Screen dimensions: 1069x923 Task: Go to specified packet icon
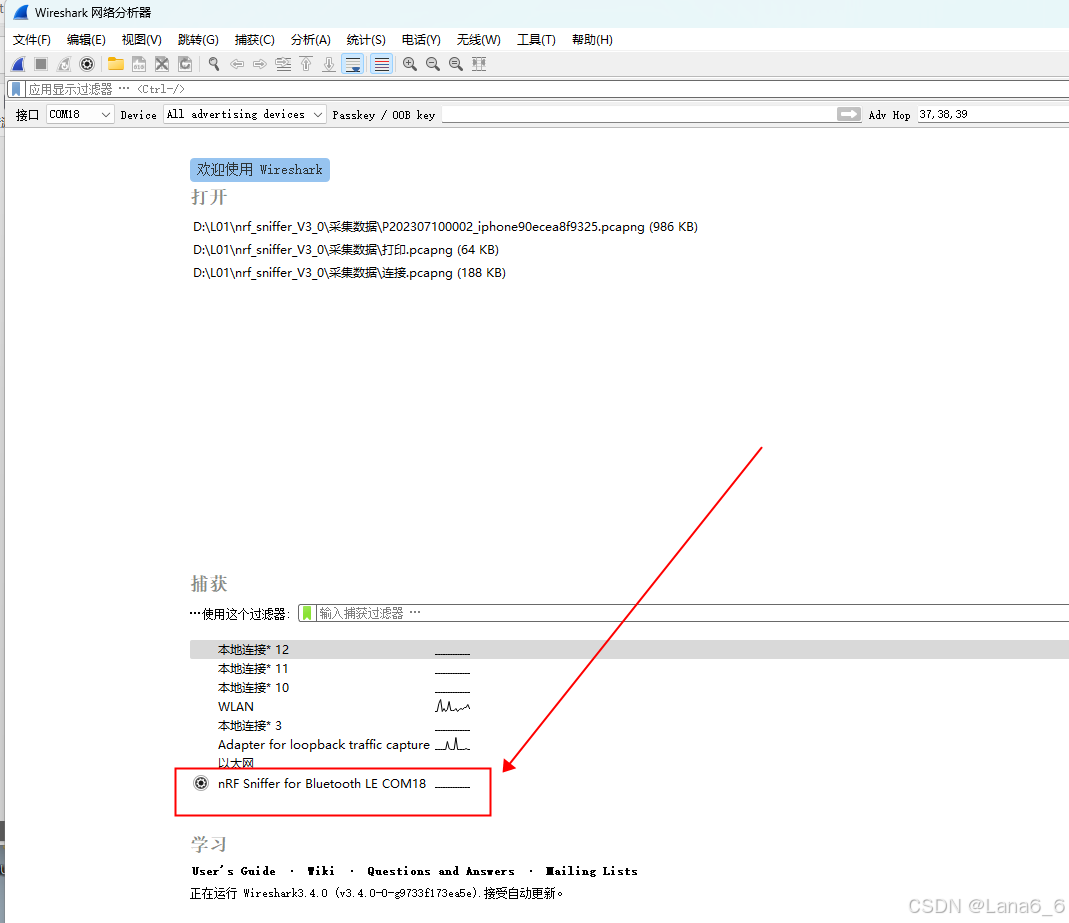(283, 64)
